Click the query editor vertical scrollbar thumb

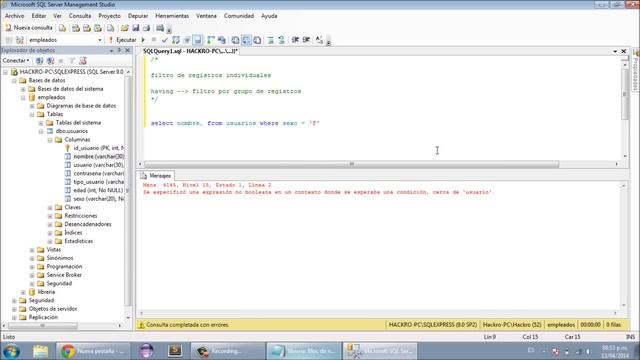click(x=624, y=93)
